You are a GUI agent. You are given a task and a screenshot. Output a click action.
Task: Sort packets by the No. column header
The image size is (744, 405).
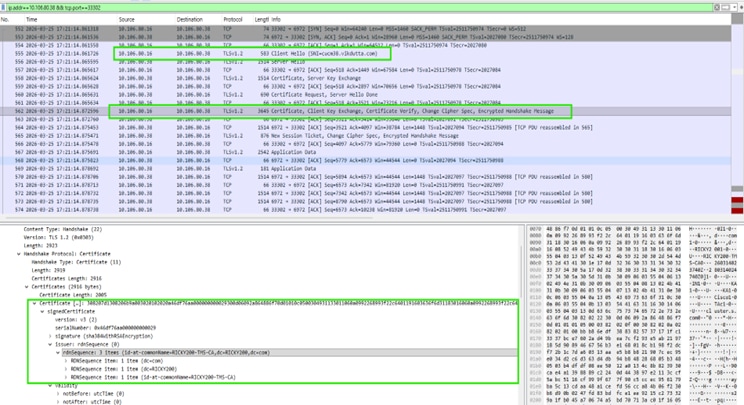[x=5, y=19]
